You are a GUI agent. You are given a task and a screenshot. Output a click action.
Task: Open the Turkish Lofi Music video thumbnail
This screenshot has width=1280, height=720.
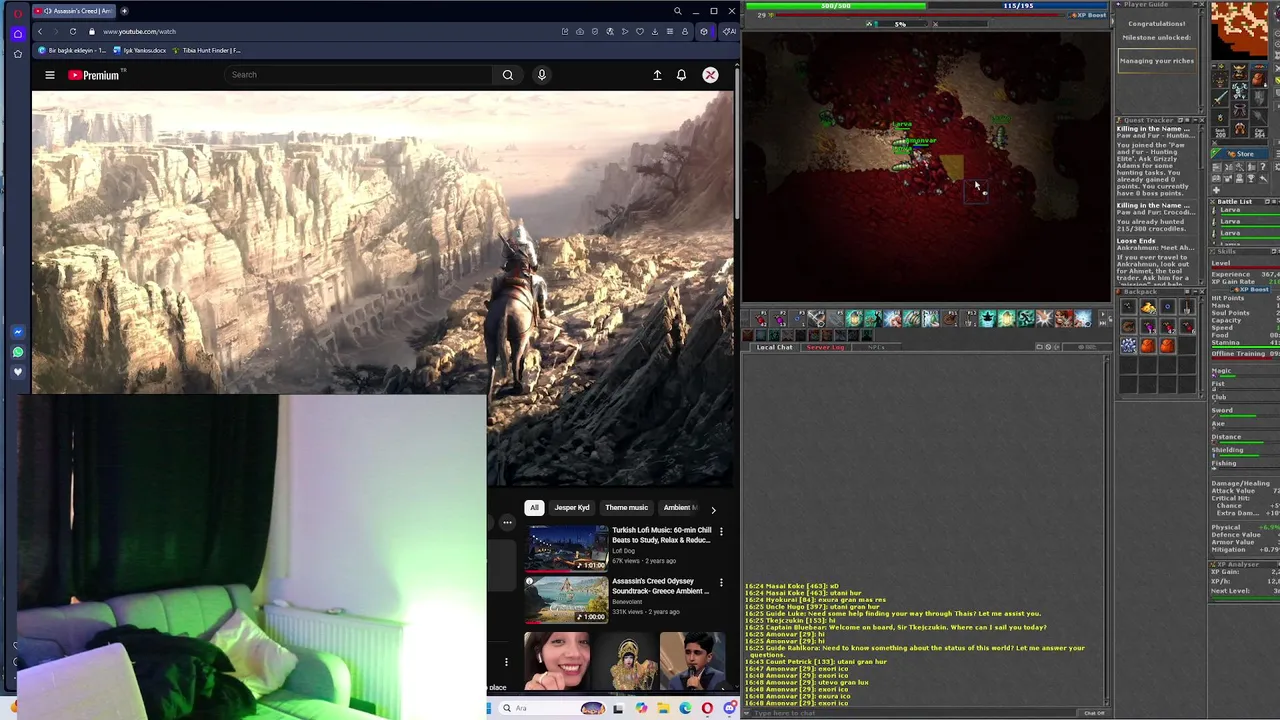[x=567, y=548]
